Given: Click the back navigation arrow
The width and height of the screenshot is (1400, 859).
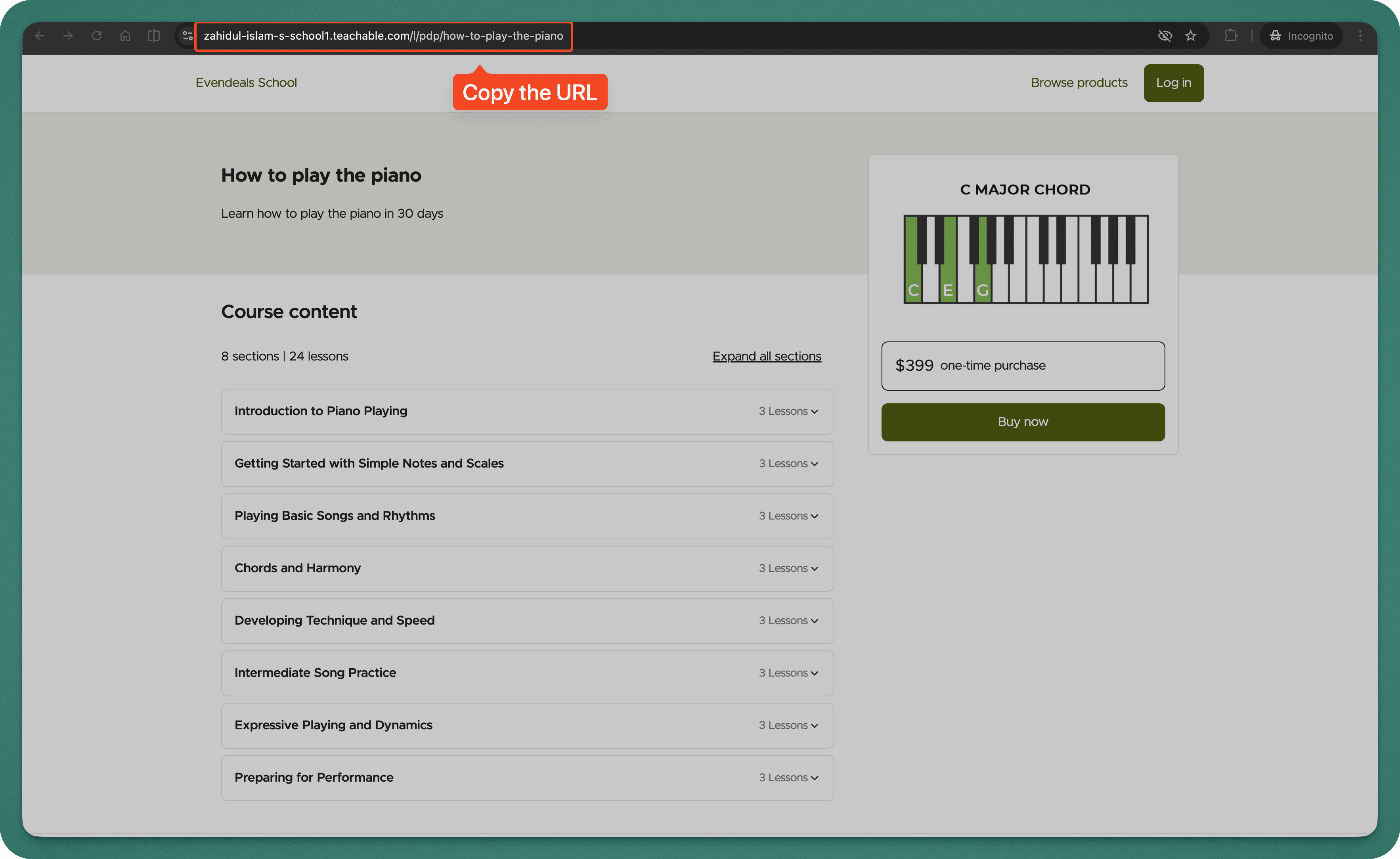Looking at the screenshot, I should 40,35.
